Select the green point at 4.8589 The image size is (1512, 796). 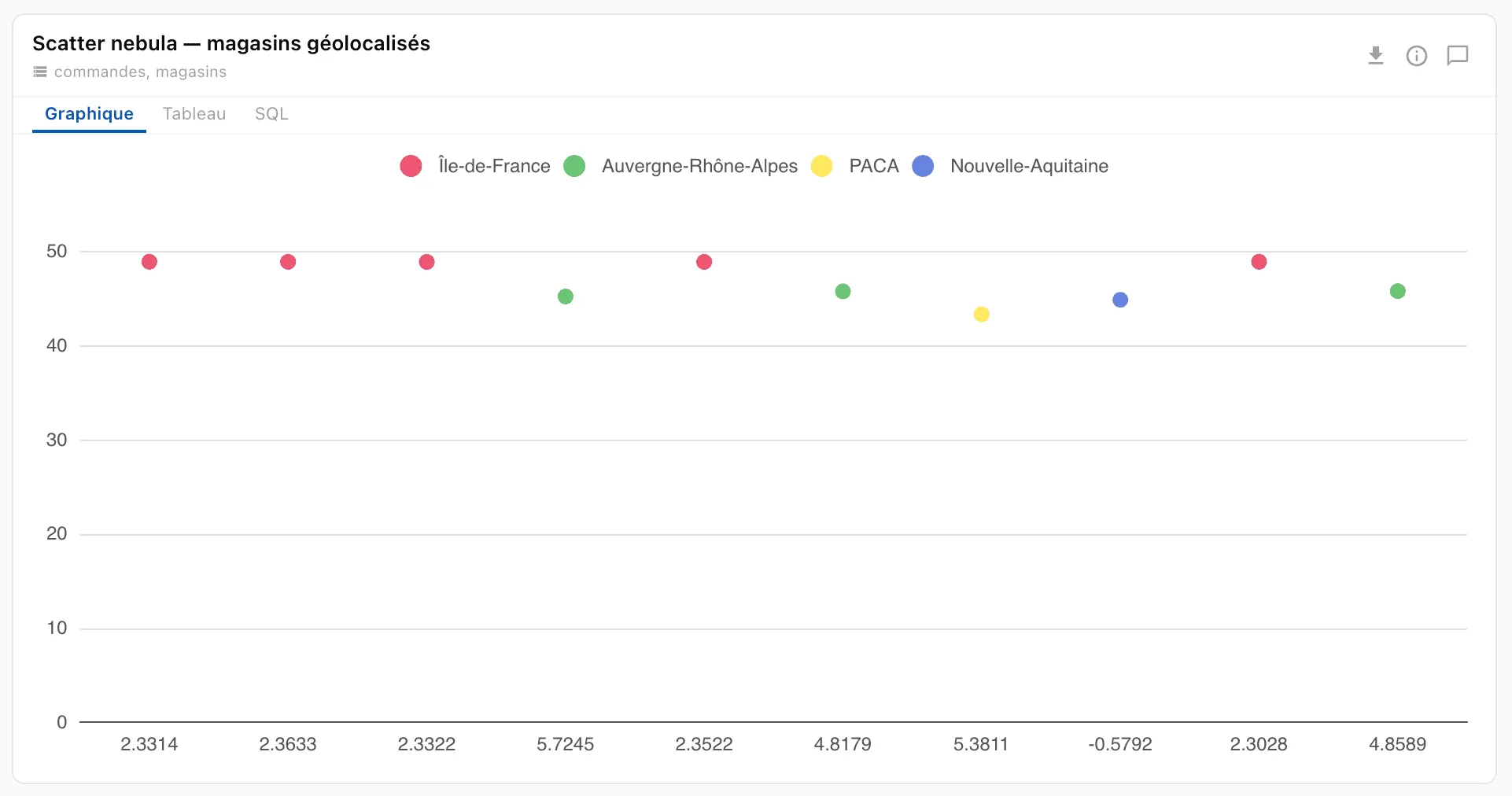coord(1397,291)
